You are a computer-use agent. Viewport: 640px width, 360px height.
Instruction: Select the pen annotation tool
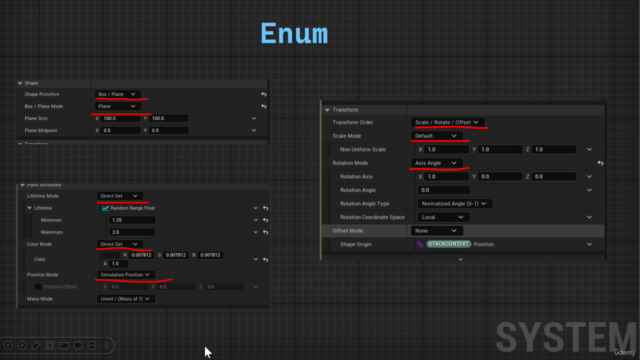pos(36,345)
